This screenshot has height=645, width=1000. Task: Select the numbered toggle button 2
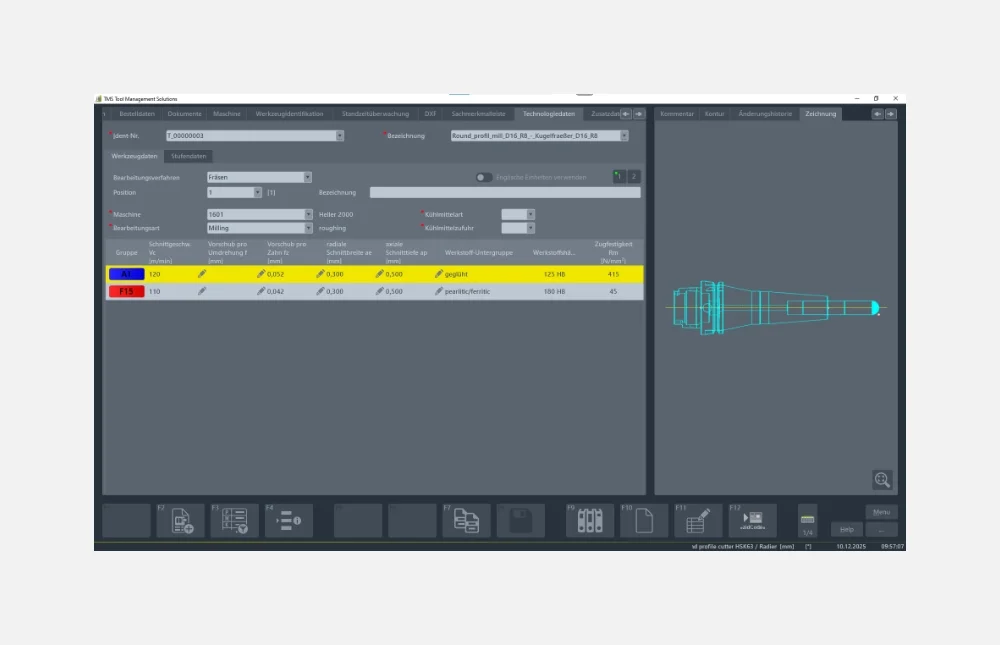click(x=633, y=177)
